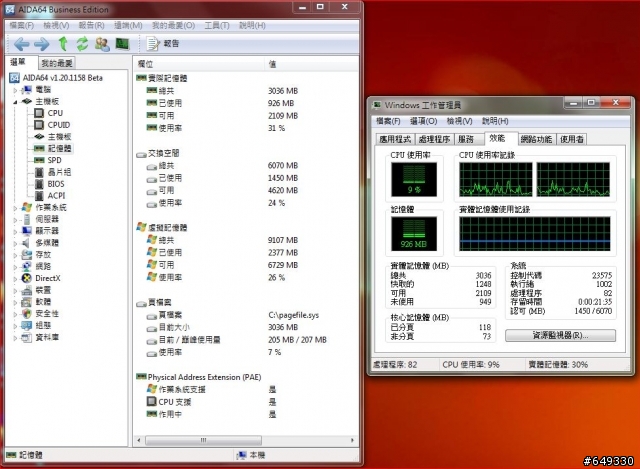
Task: Open the 我的最愛(O) menu in AIDA64
Action: click(173, 26)
